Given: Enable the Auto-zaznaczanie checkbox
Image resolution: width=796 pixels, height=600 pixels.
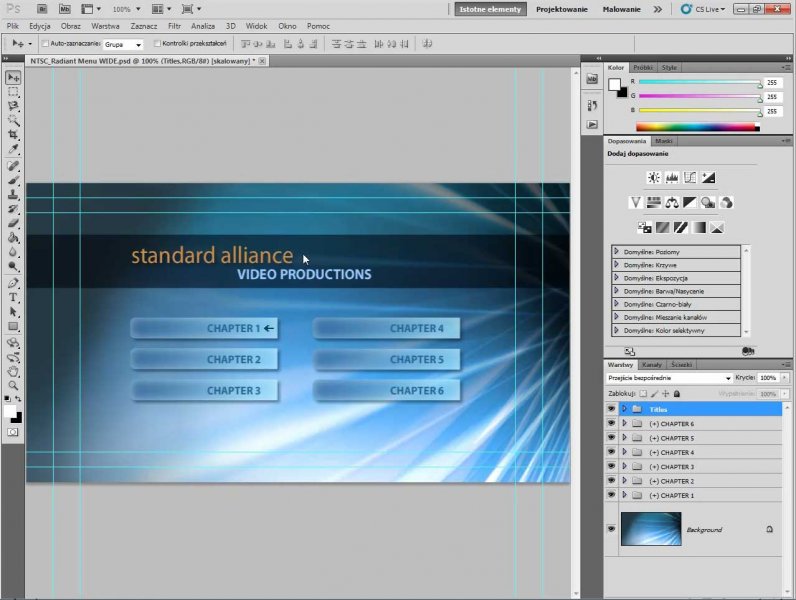Looking at the screenshot, I should coord(46,44).
